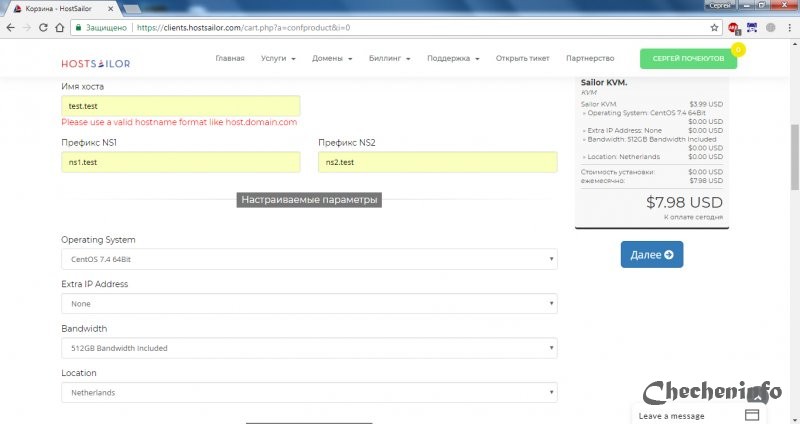
Task: Click Префикс NS1 input field
Action: click(181, 162)
